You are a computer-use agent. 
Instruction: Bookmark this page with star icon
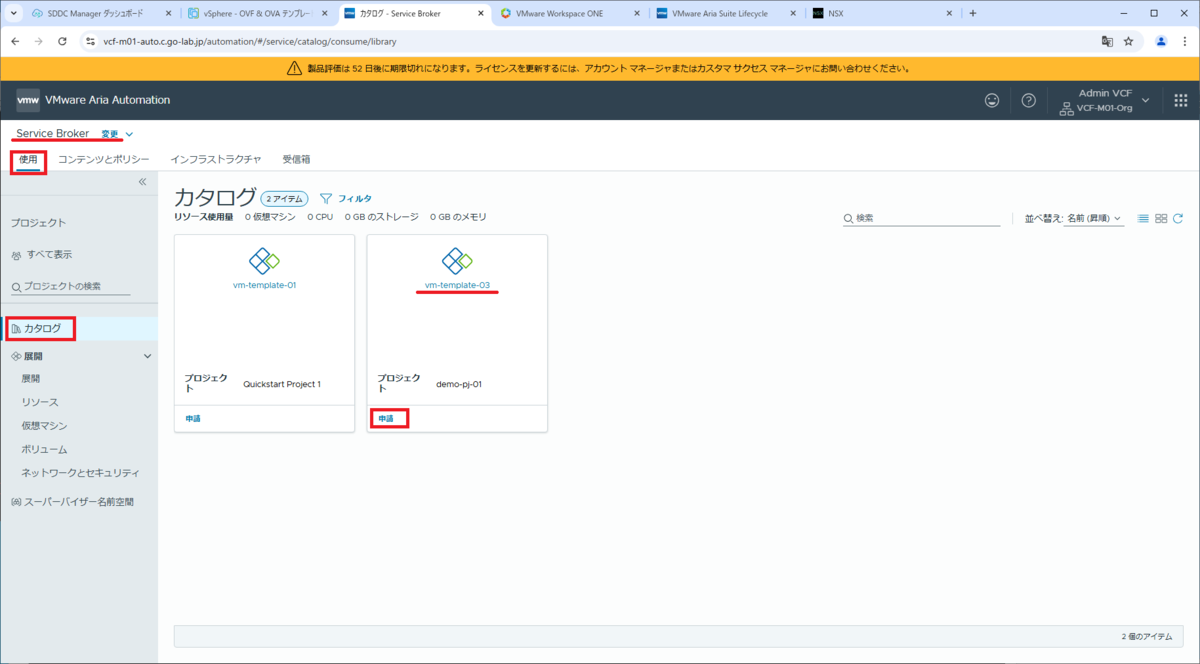click(1128, 42)
